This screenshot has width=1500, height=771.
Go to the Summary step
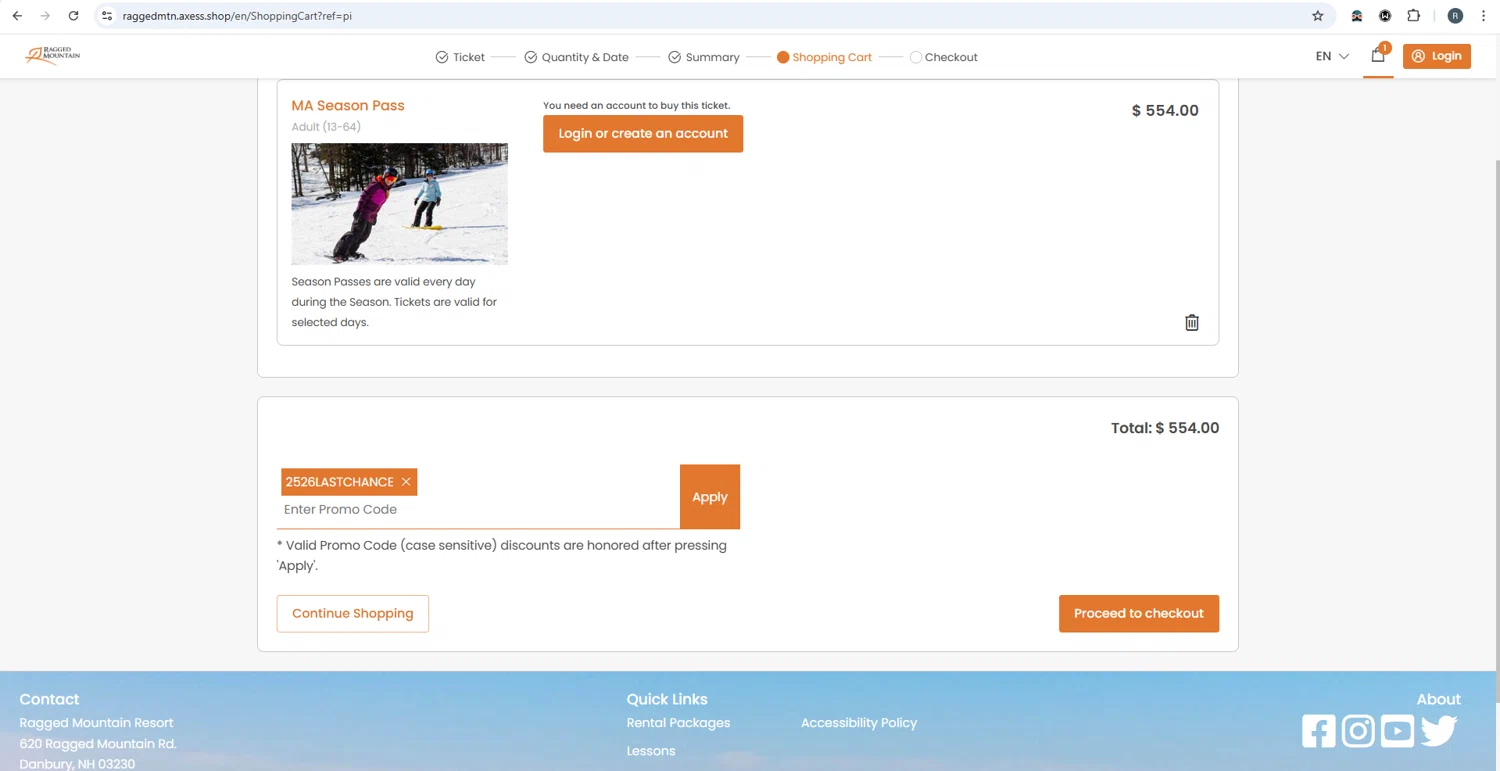point(704,57)
